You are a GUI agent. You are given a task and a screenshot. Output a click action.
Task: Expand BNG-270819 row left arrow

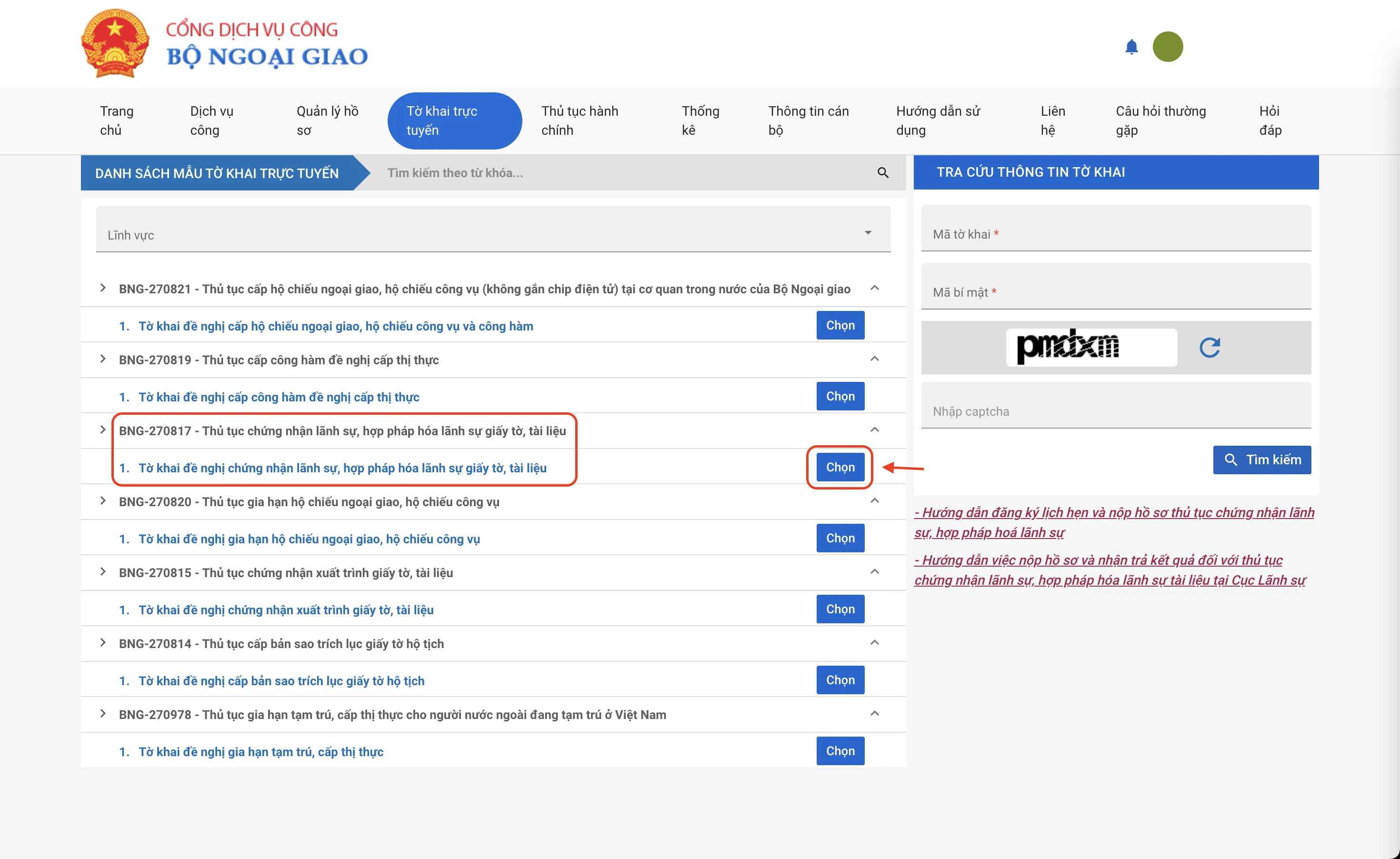[103, 359]
